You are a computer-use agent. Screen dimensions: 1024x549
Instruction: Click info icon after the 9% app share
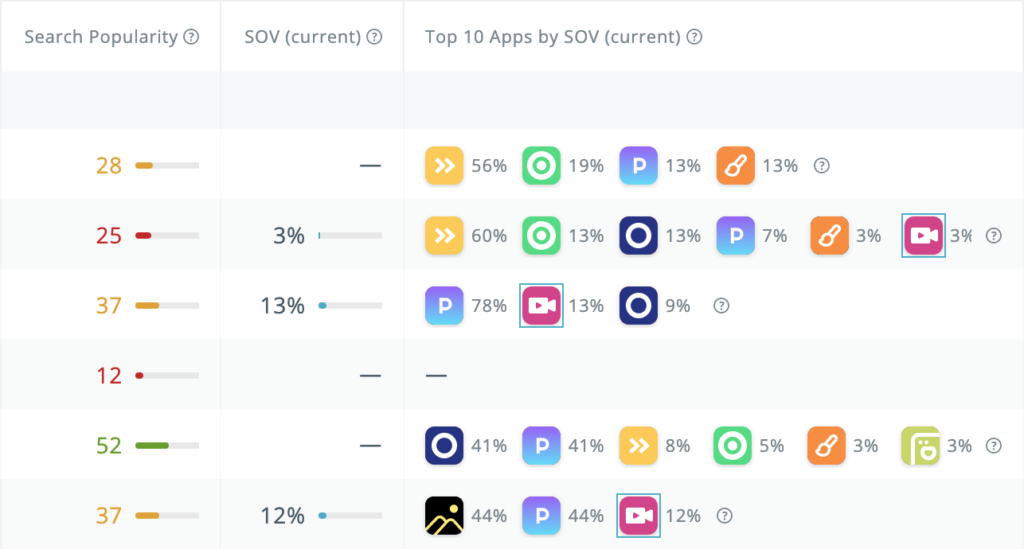click(x=720, y=306)
